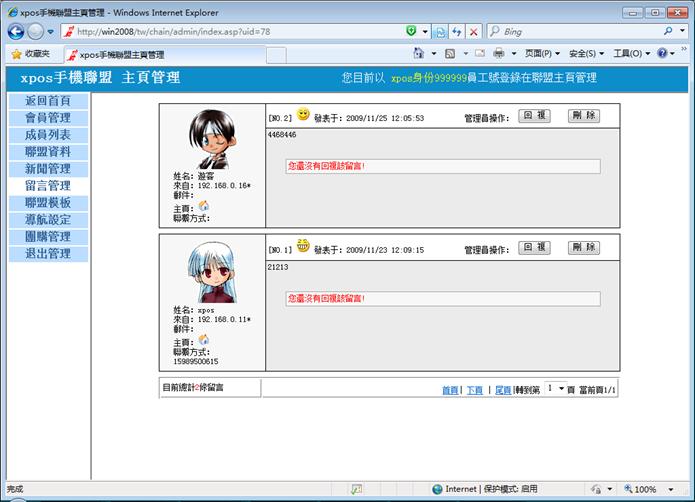Click the smiley emoticon on message NO.2
Image resolution: width=695 pixels, height=502 pixels.
pyautogui.click(x=303, y=115)
